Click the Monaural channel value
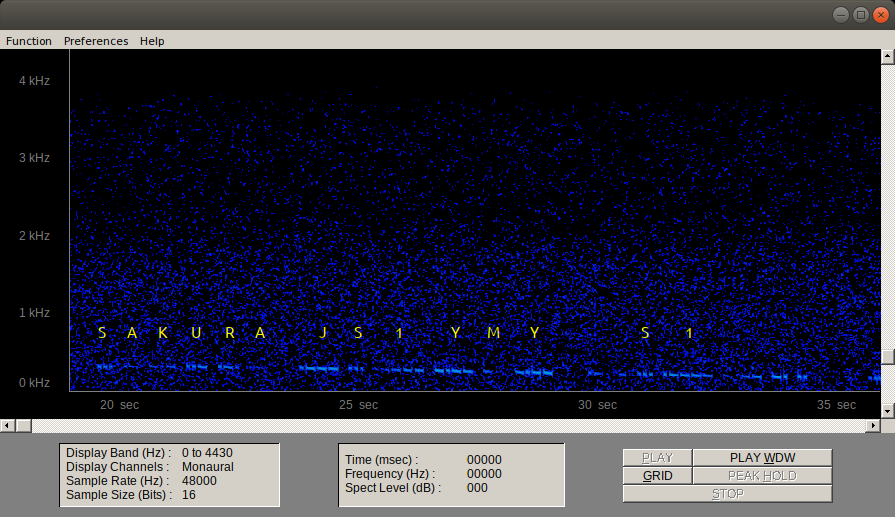The height and width of the screenshot is (517, 895). pos(208,467)
